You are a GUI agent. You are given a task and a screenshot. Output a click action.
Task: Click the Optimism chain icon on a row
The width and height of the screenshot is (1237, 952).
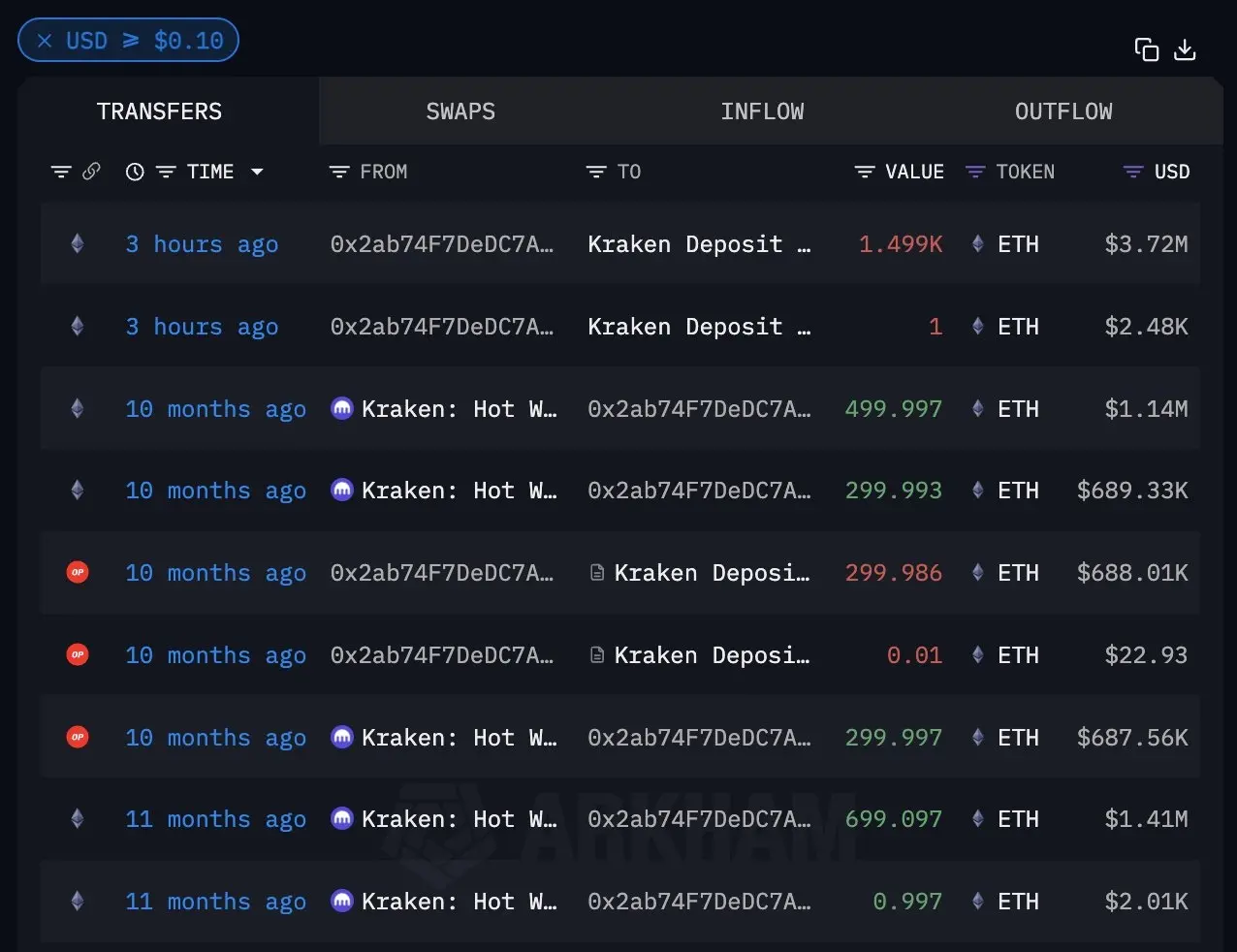click(x=77, y=572)
